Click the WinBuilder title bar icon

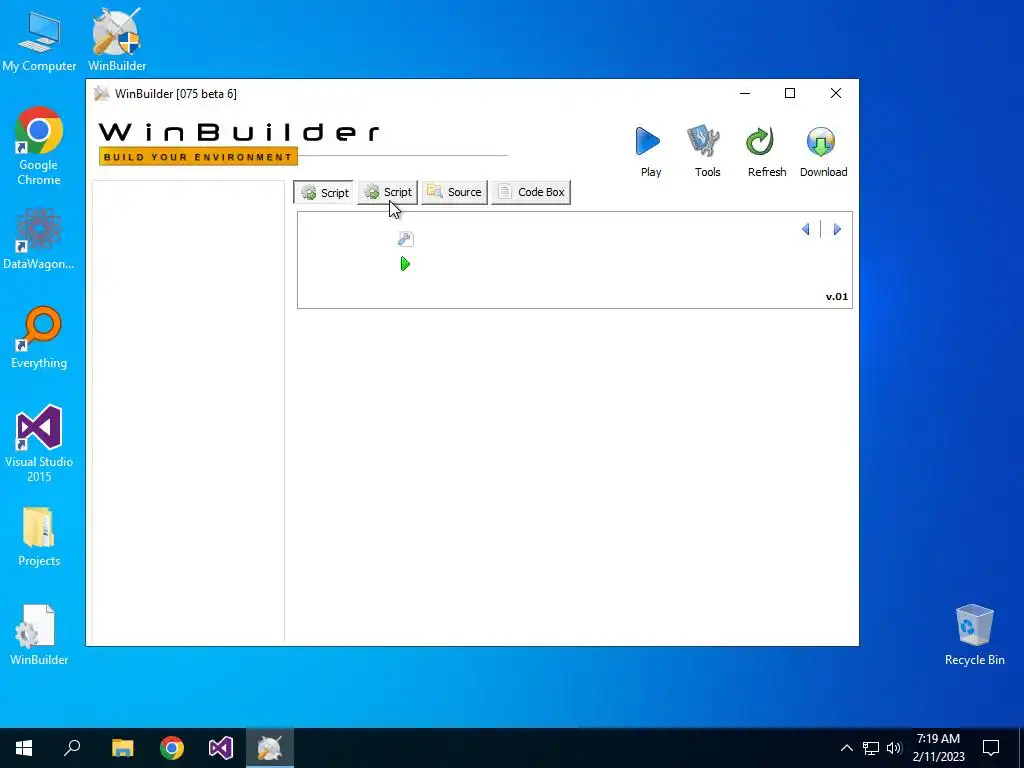click(101, 93)
